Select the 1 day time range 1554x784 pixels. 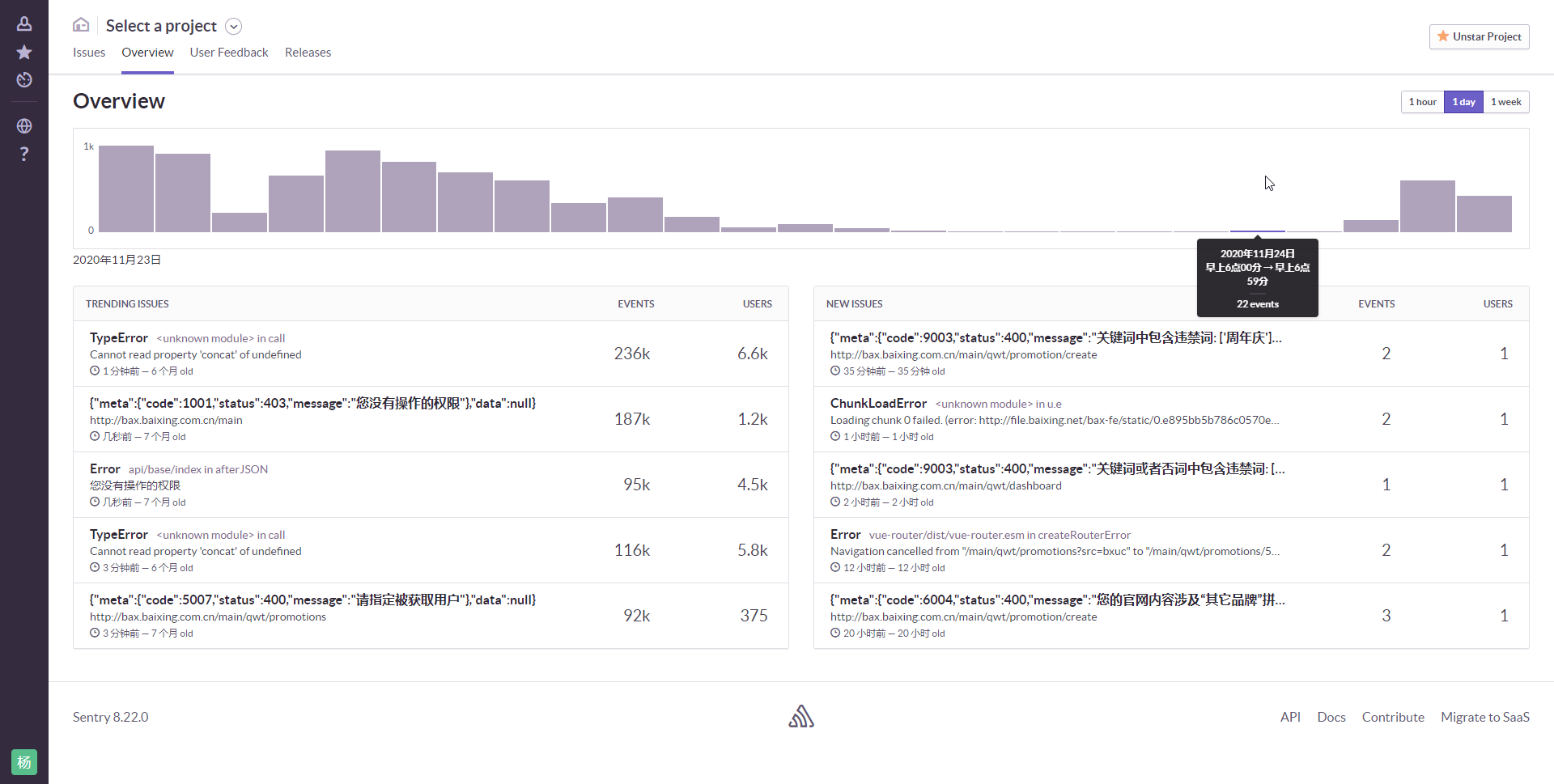coord(1463,102)
